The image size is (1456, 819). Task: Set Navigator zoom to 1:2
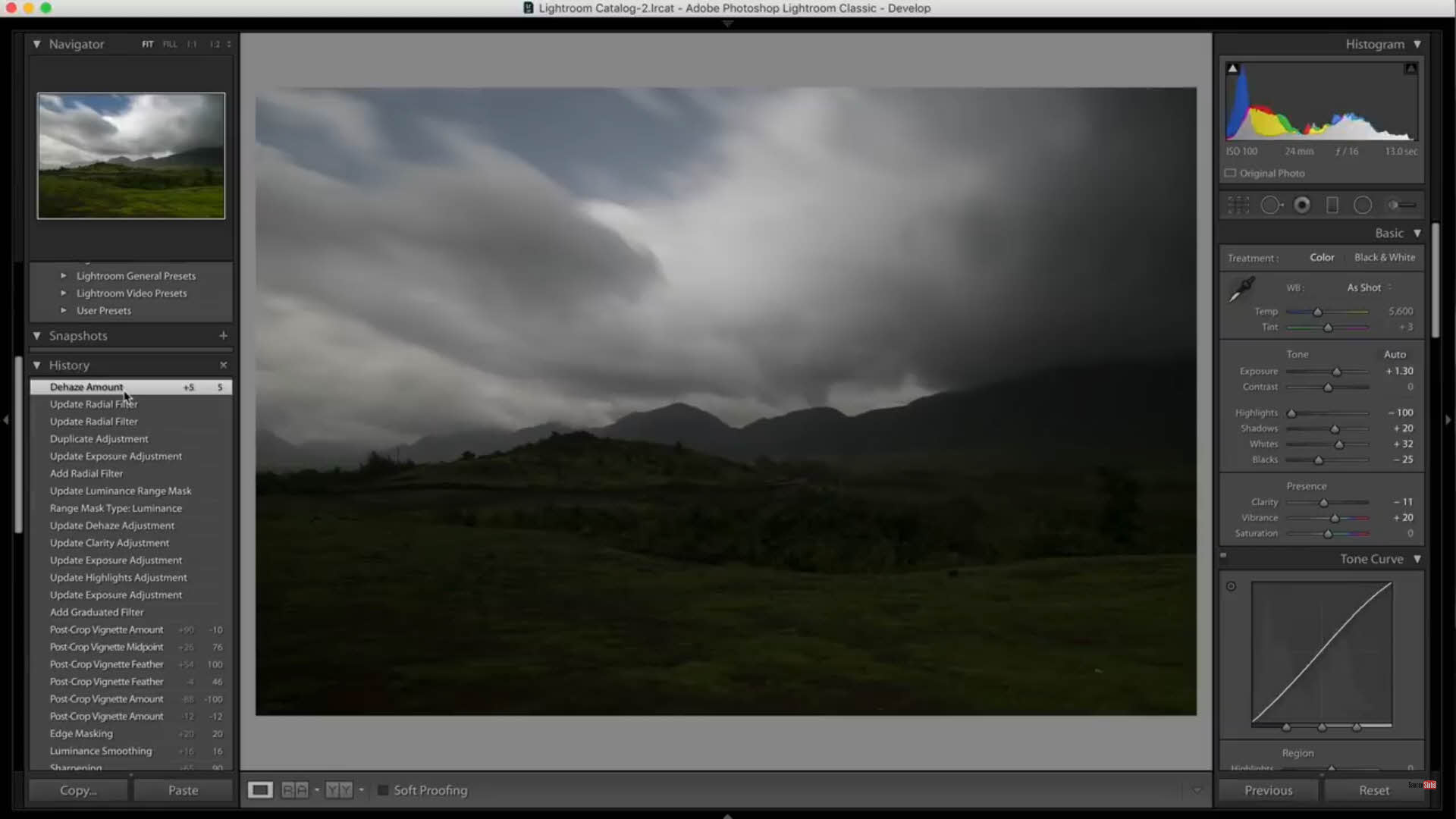(x=215, y=44)
